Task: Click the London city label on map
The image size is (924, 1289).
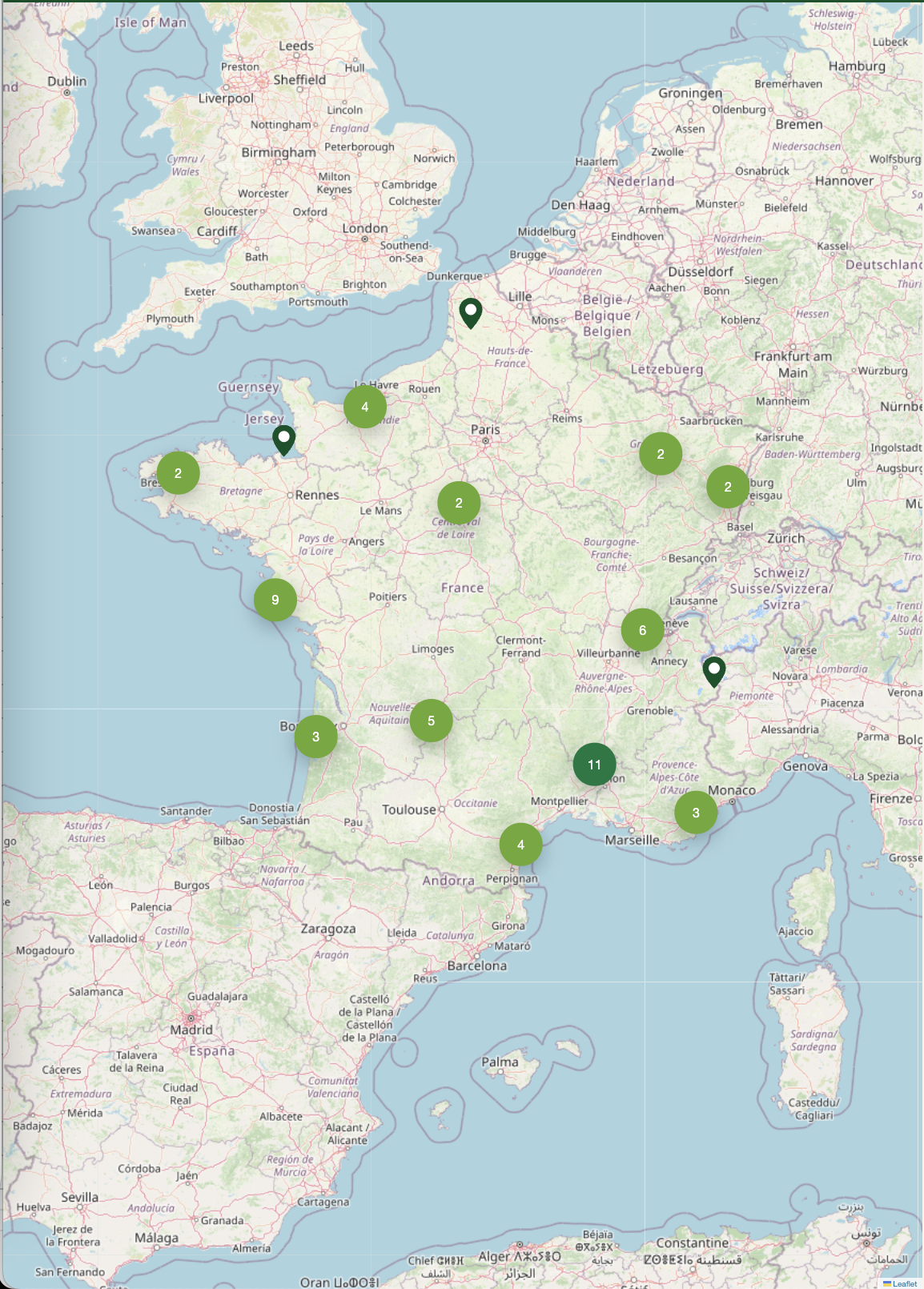Action: pyautogui.click(x=365, y=229)
